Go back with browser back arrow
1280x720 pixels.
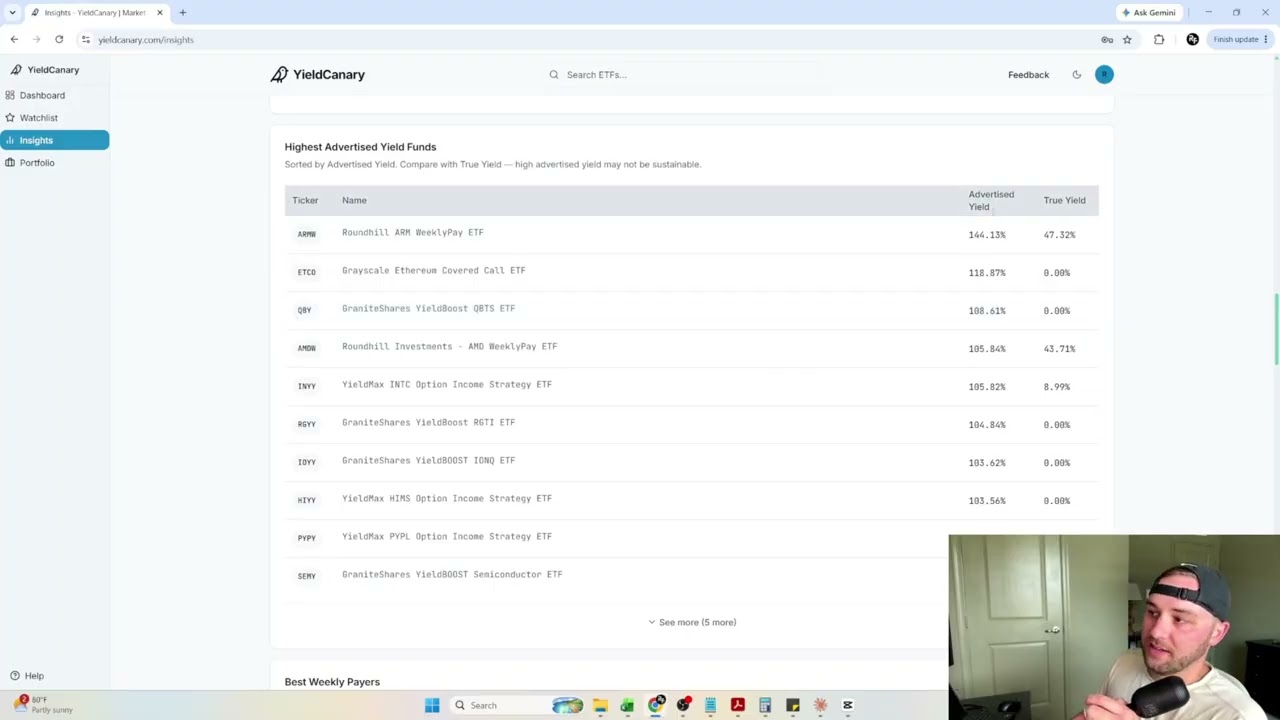pos(14,40)
